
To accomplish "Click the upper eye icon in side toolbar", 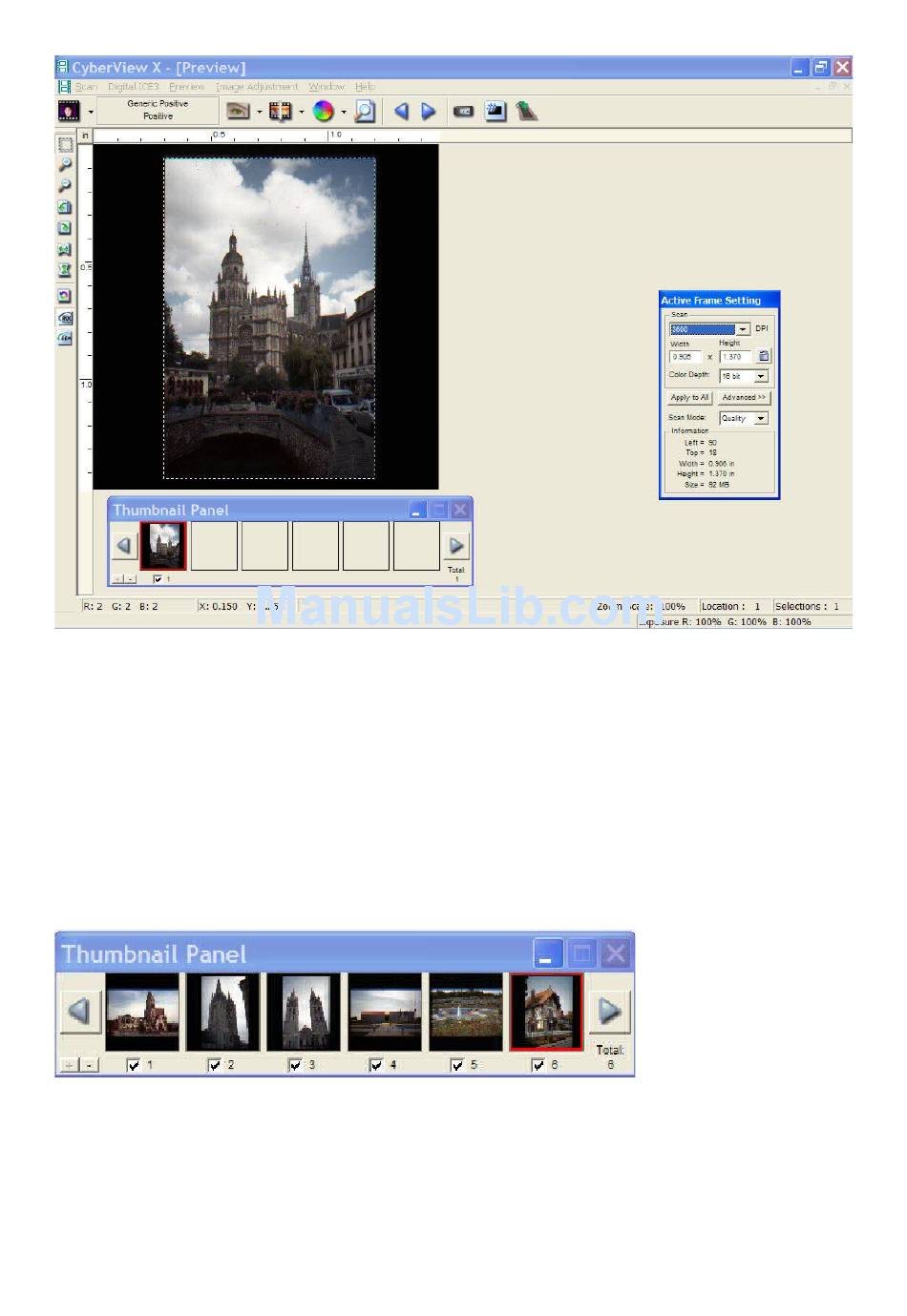I will coord(65,318).
